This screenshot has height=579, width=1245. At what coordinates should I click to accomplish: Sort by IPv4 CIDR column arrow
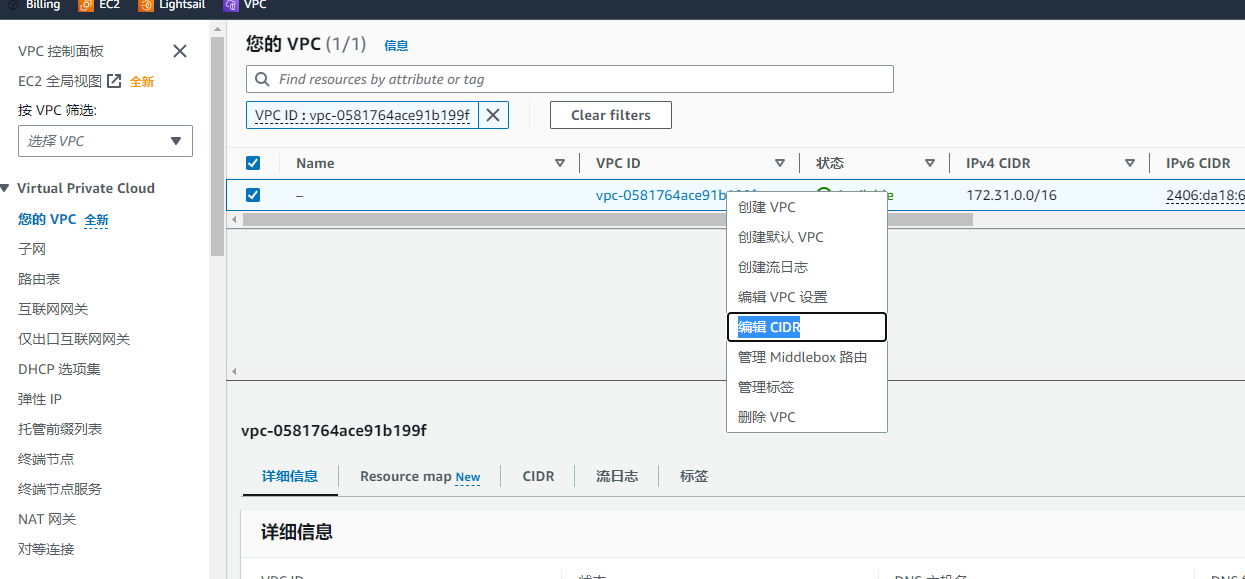coord(1130,163)
